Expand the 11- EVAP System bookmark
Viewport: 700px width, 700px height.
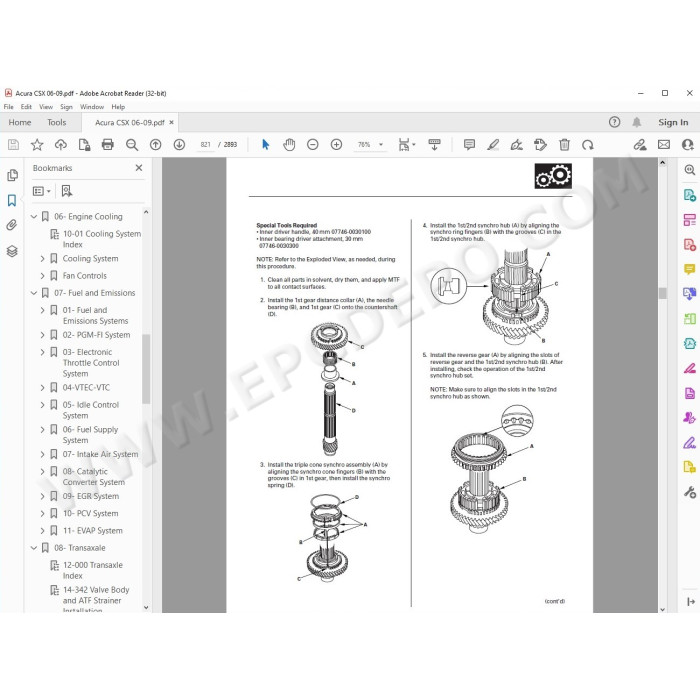pos(42,531)
